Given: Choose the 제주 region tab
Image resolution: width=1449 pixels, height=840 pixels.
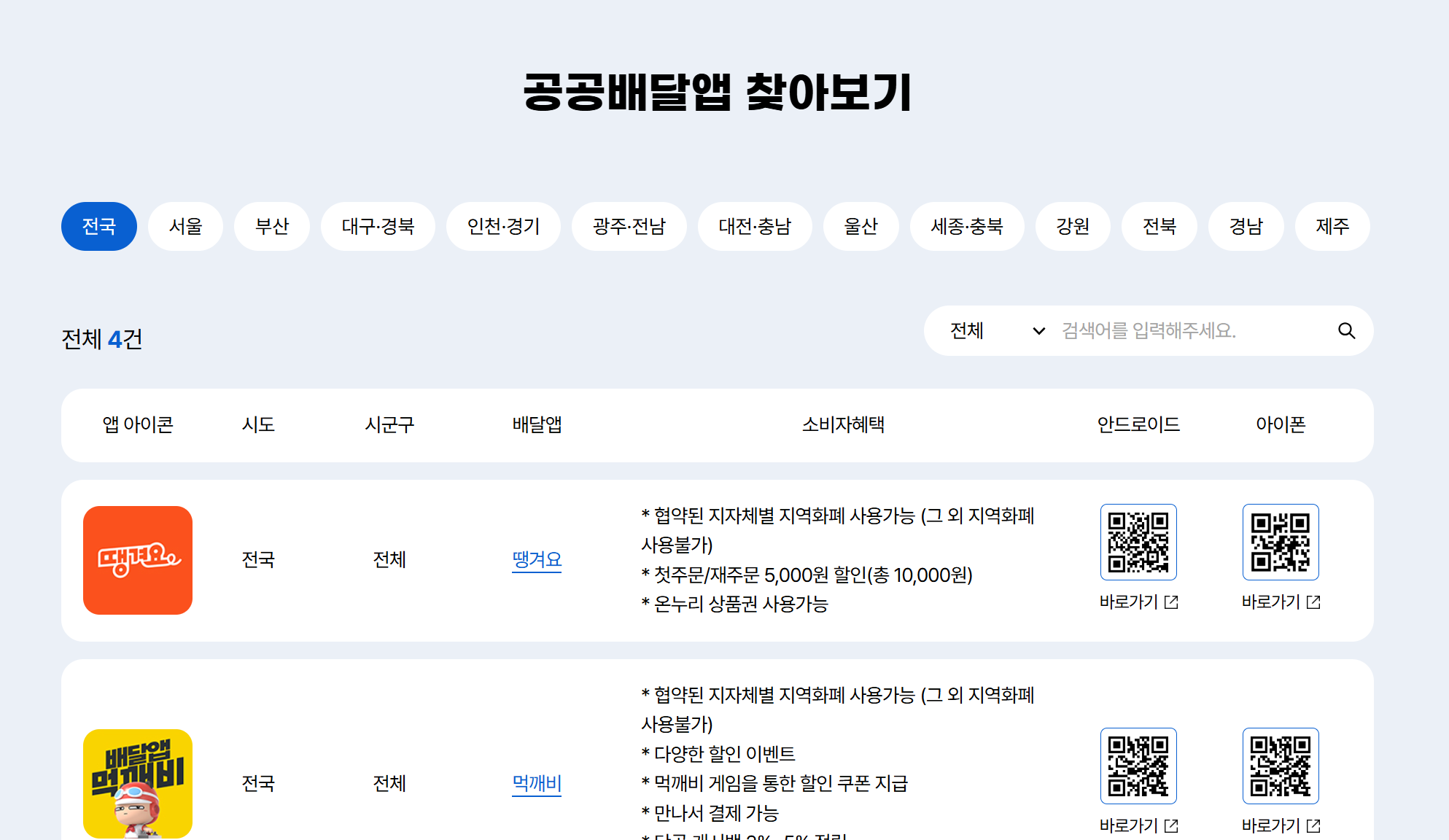Looking at the screenshot, I should (1332, 227).
